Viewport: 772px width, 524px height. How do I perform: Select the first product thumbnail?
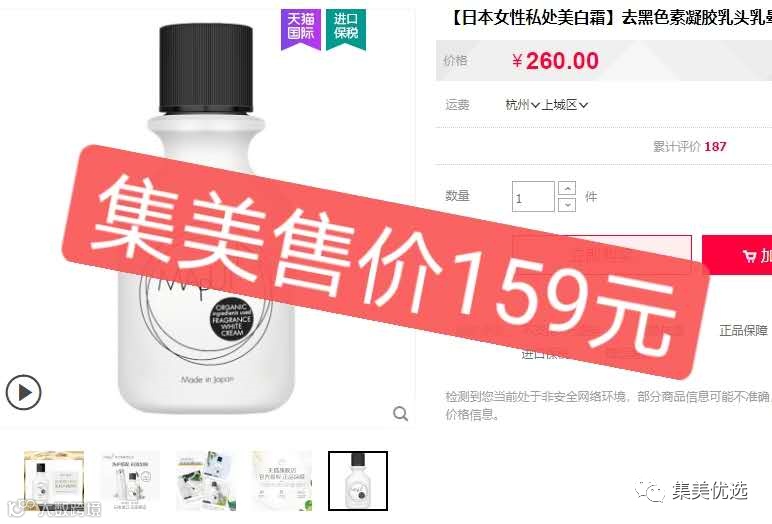[x=54, y=481]
